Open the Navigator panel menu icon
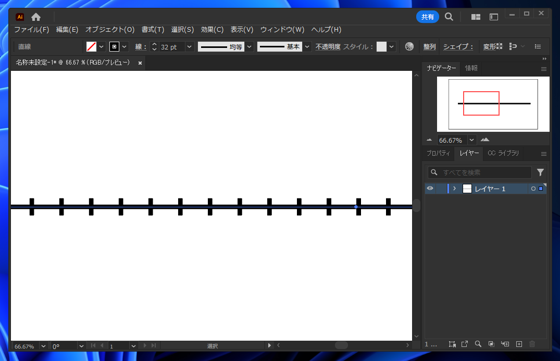Image resolution: width=560 pixels, height=361 pixels. click(544, 69)
